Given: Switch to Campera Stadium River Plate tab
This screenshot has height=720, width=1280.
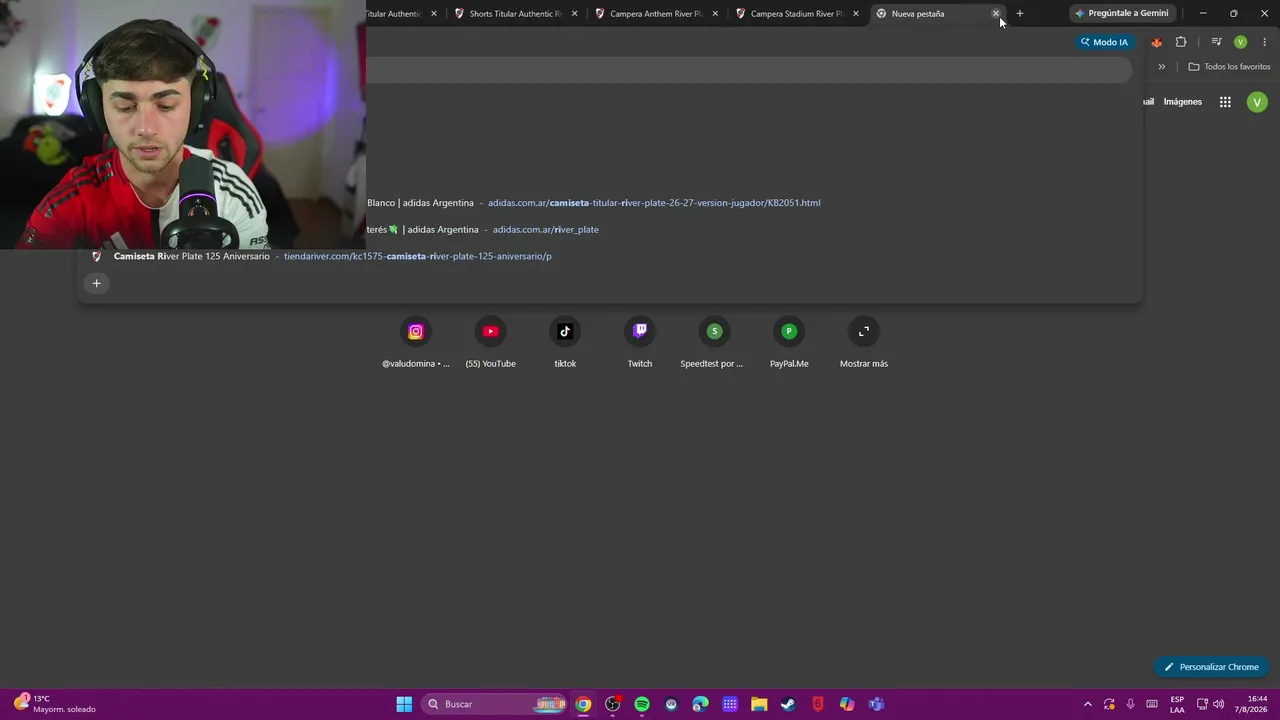Looking at the screenshot, I should click(797, 14).
